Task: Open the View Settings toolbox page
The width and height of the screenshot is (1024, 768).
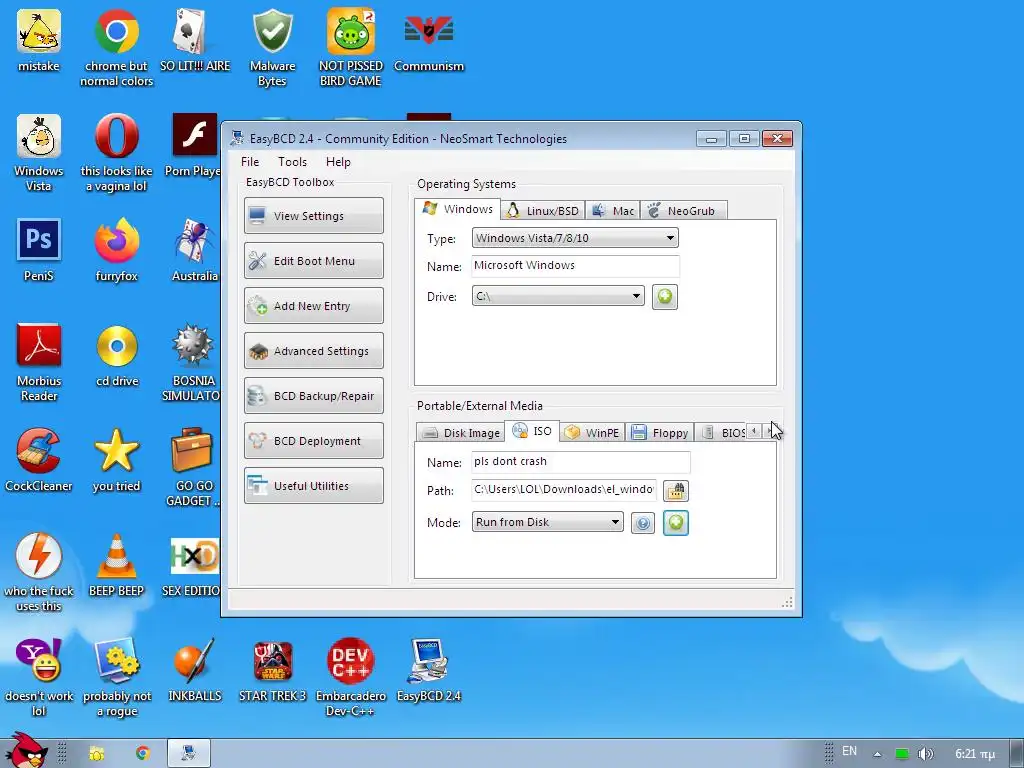Action: tap(313, 216)
